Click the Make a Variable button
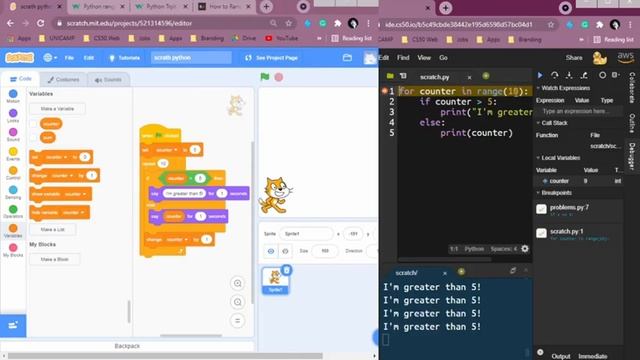Image resolution: width=640 pixels, height=360 pixels. click(57, 109)
